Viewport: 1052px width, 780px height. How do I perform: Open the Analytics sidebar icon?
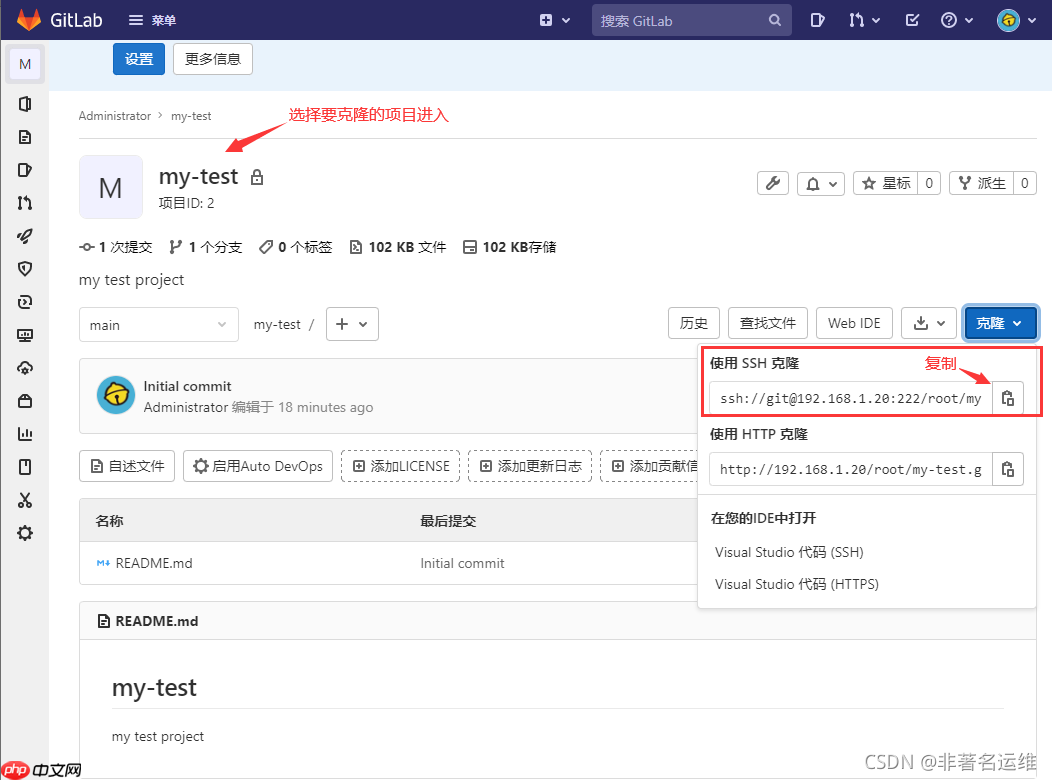point(24,433)
